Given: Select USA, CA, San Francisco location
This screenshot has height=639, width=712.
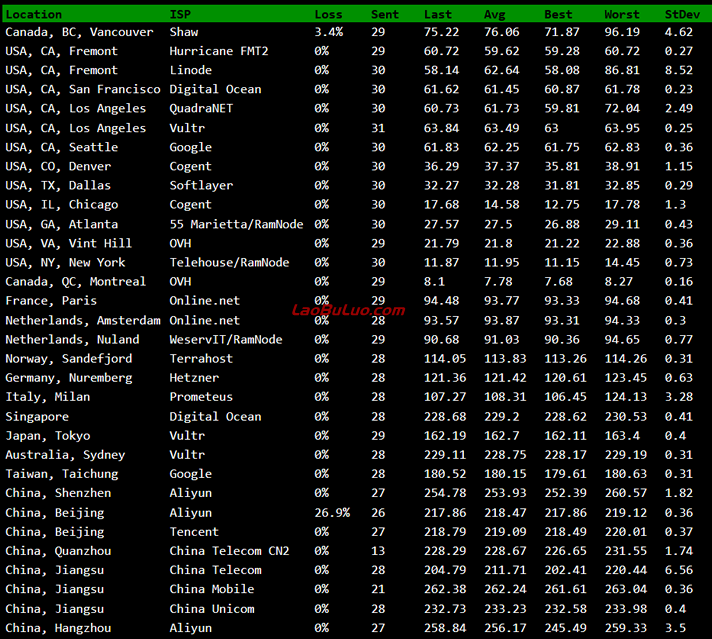Looking at the screenshot, I should 83,89.
